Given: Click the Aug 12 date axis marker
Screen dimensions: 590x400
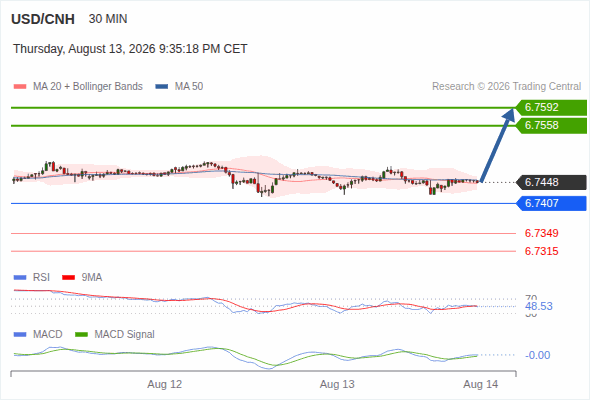Looking at the screenshot, I should 164,384.
